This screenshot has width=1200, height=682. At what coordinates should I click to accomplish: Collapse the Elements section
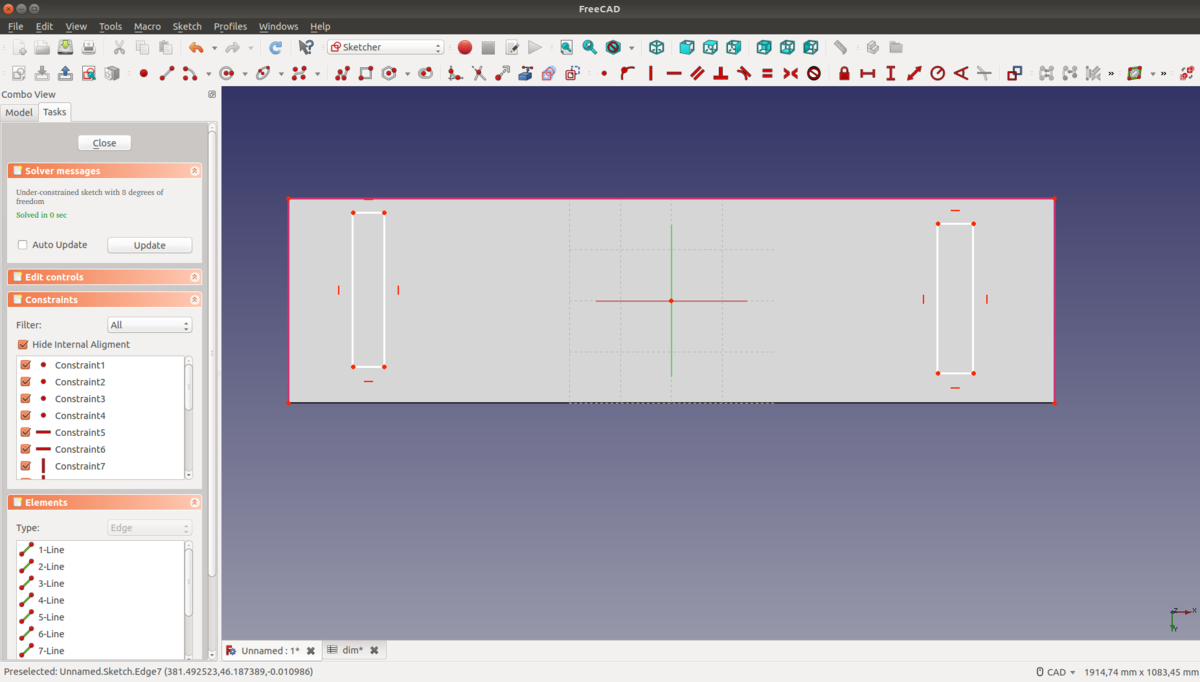(x=195, y=502)
